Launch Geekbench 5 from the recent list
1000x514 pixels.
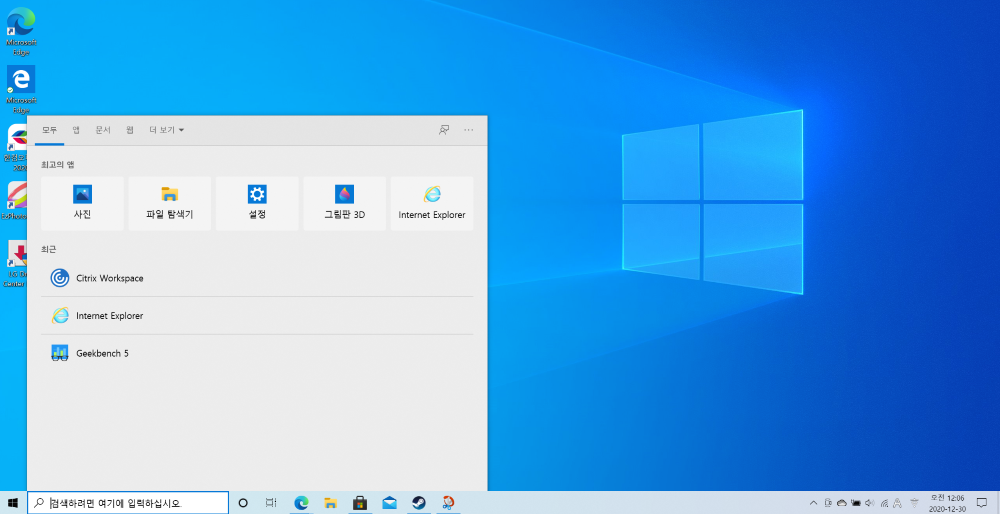coord(257,353)
